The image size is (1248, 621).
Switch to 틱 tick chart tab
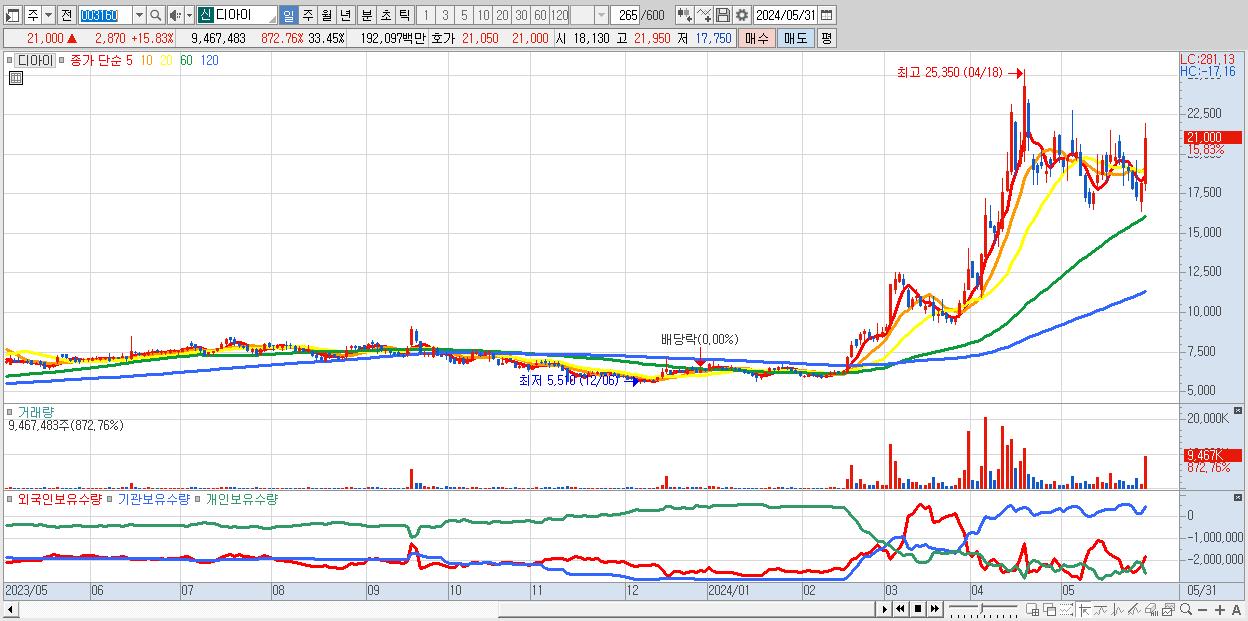(404, 16)
